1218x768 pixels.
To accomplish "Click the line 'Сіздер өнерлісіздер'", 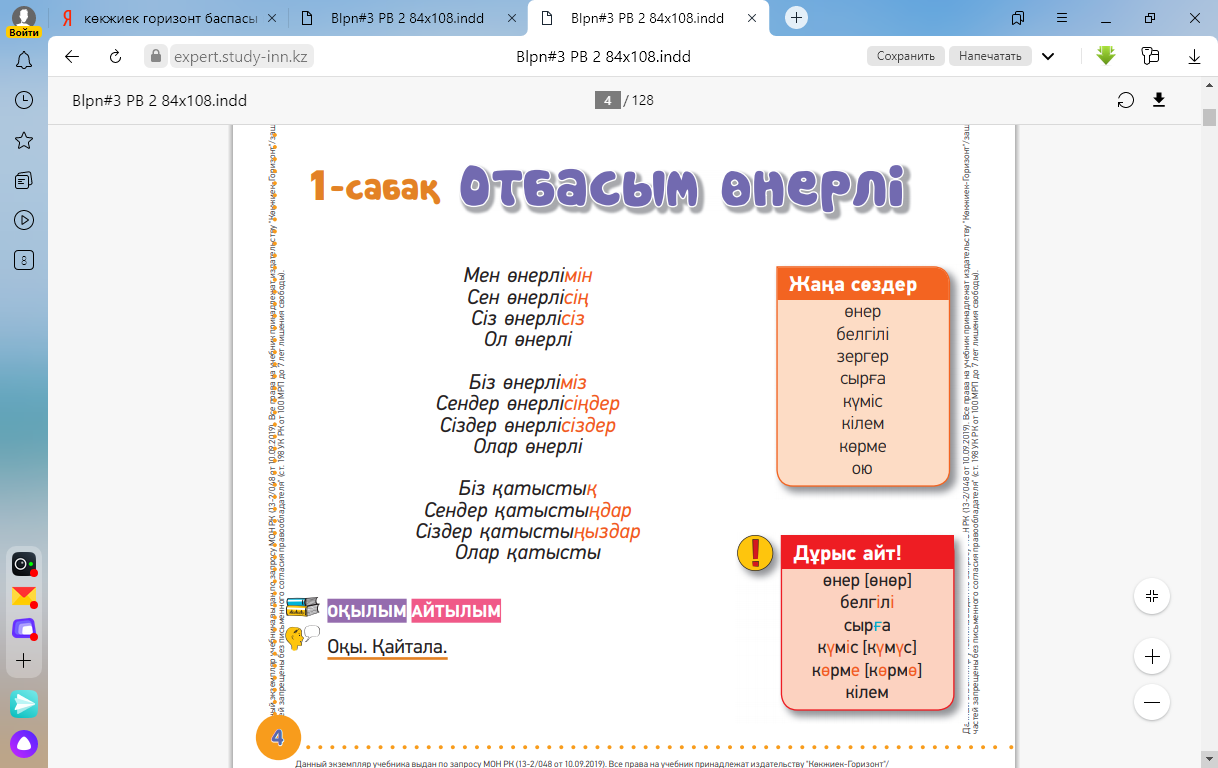I will coord(528,425).
